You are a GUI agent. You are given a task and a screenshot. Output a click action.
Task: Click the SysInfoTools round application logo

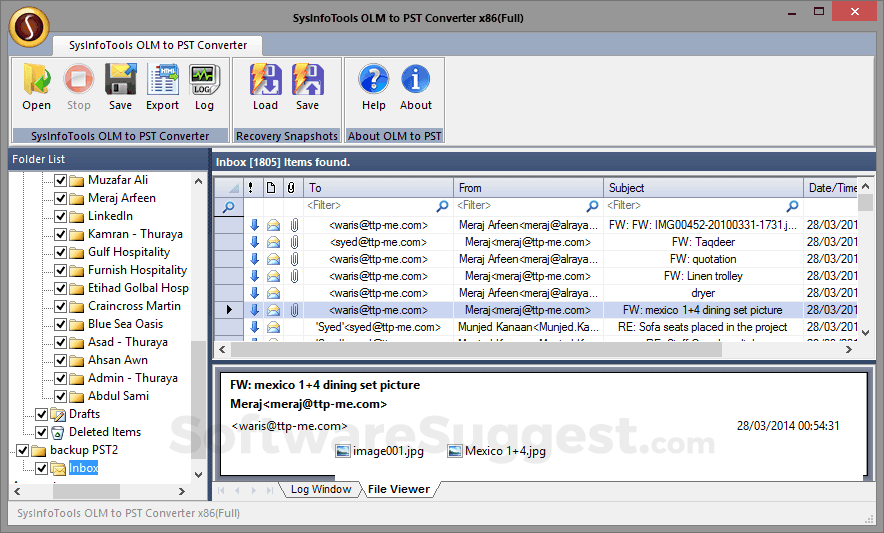(x=29, y=27)
